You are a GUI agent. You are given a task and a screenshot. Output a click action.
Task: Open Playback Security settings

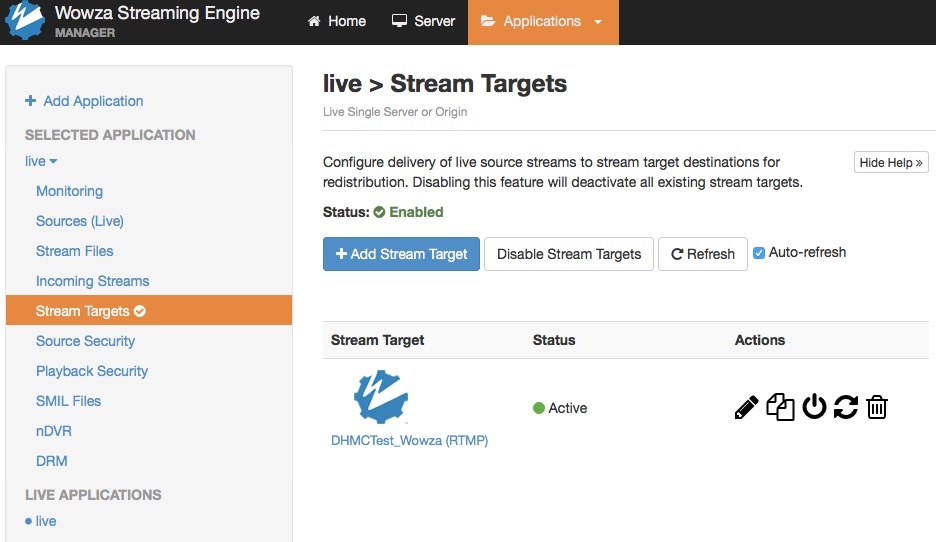click(92, 371)
